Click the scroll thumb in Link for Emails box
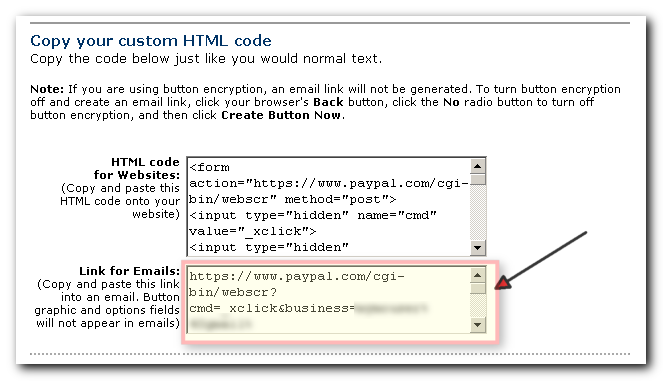The width and height of the screenshot is (663, 381). (x=477, y=289)
